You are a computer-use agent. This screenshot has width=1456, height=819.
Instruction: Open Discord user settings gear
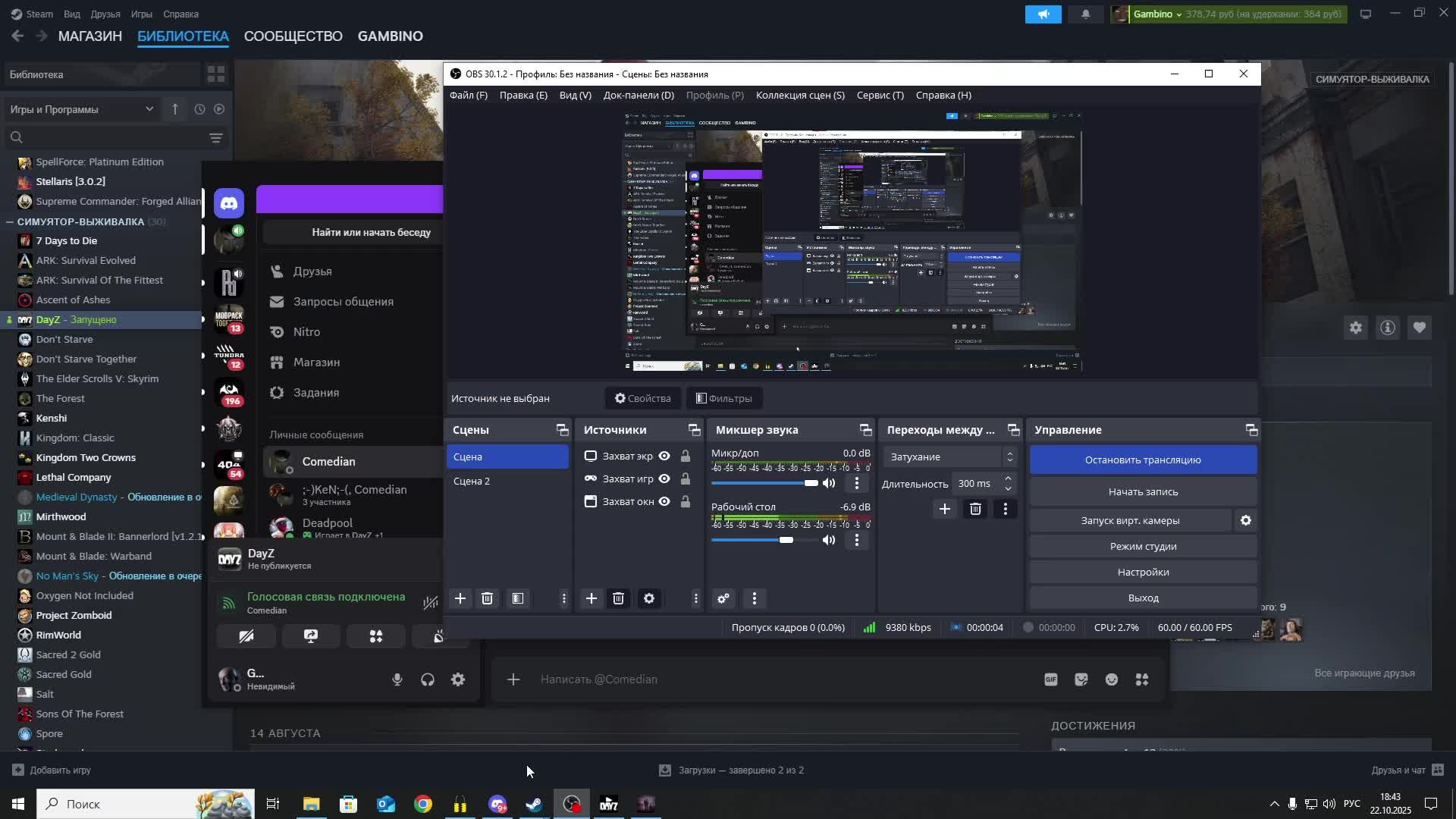pos(458,680)
